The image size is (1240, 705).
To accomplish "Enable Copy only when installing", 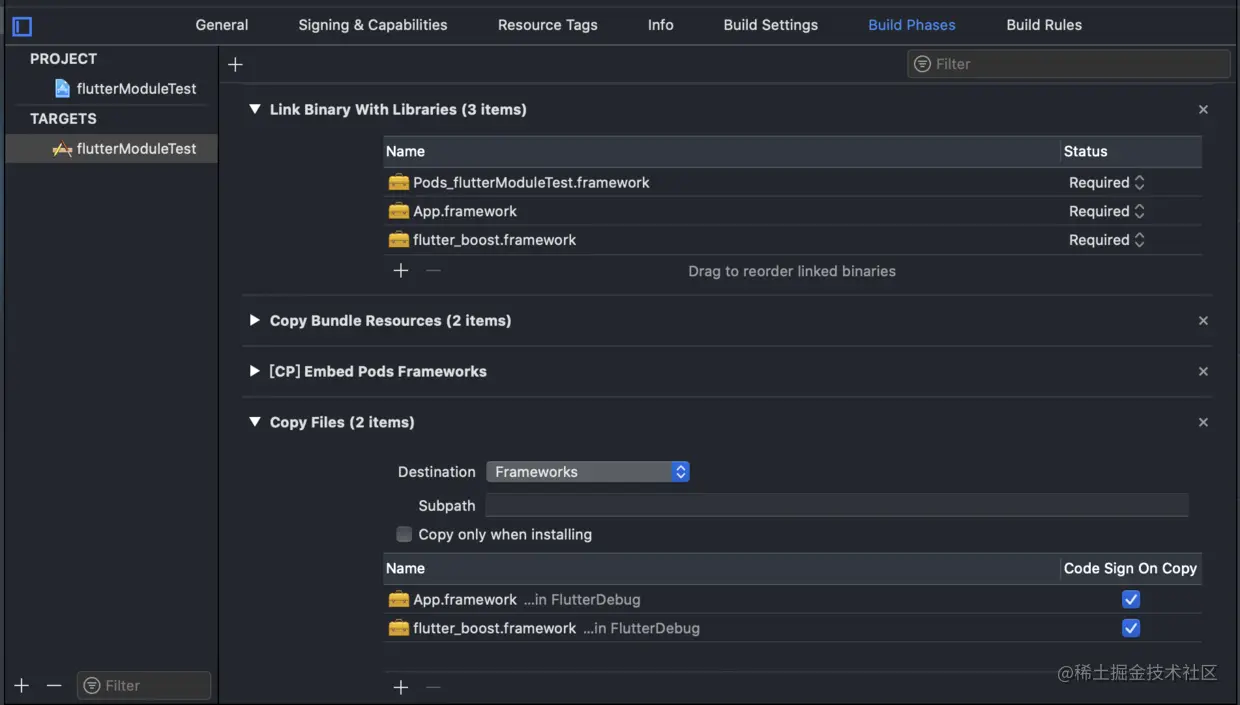I will click(404, 535).
